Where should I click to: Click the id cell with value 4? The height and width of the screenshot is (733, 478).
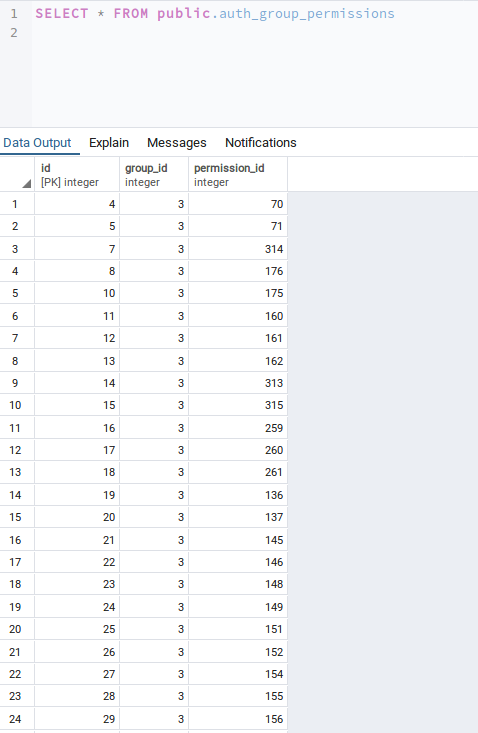point(77,204)
